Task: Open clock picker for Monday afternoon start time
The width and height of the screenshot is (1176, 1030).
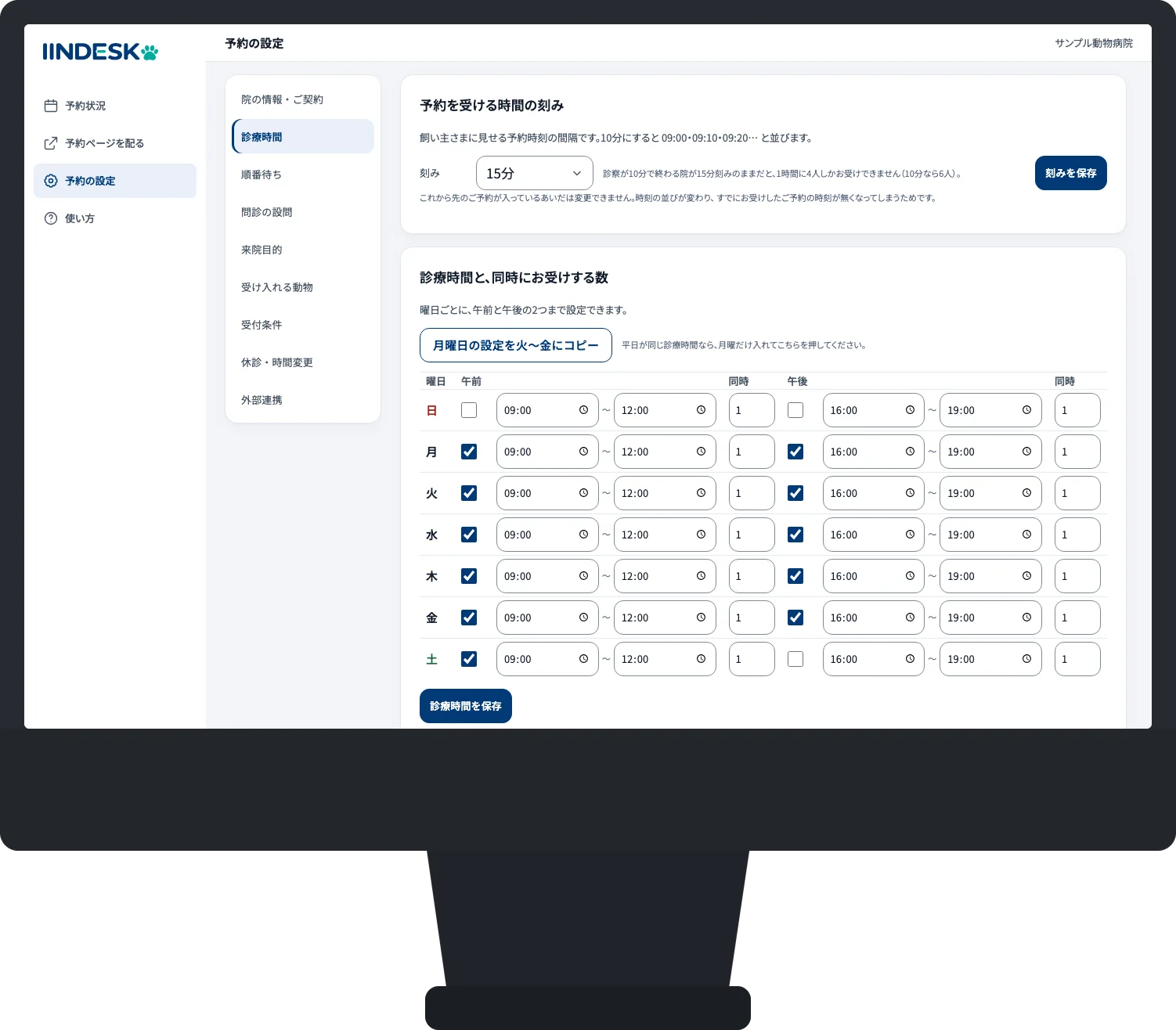Action: tap(910, 452)
